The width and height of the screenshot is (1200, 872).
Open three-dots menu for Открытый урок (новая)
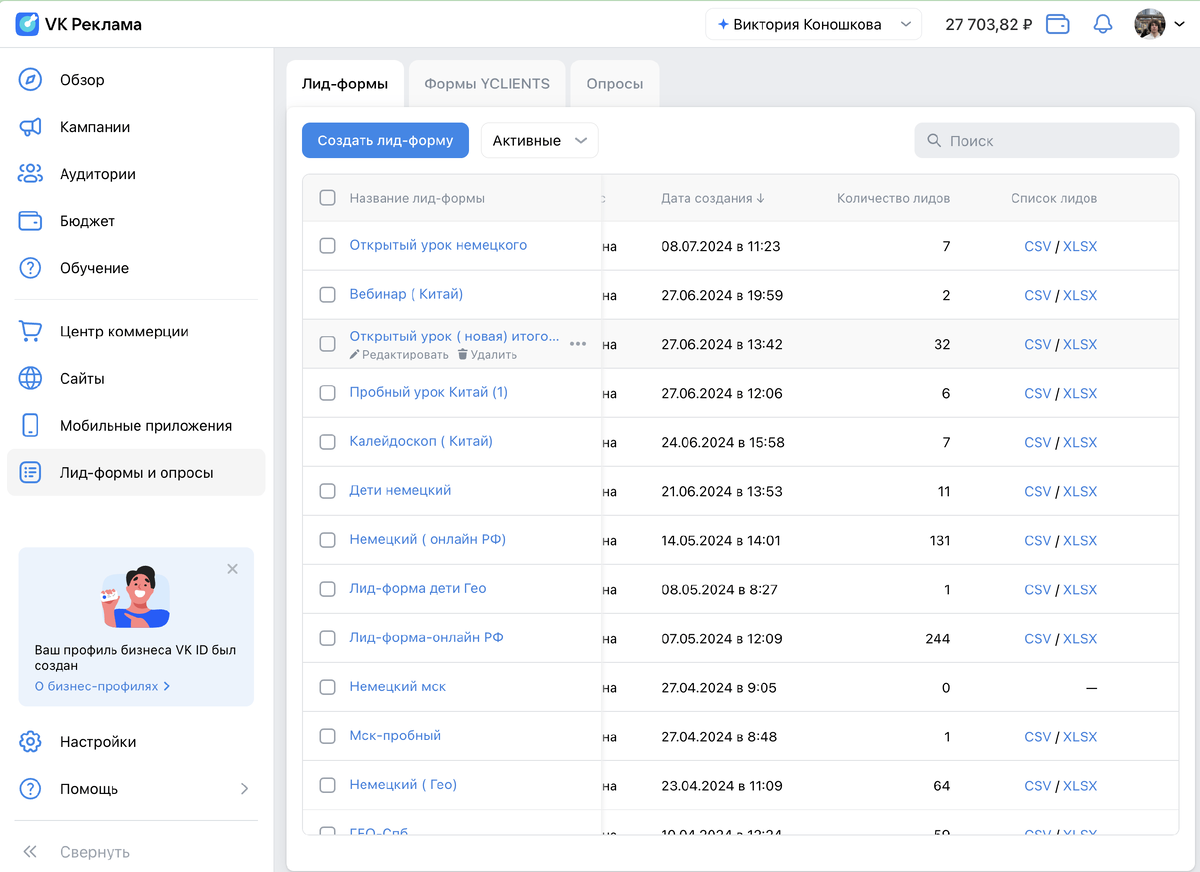pos(578,344)
